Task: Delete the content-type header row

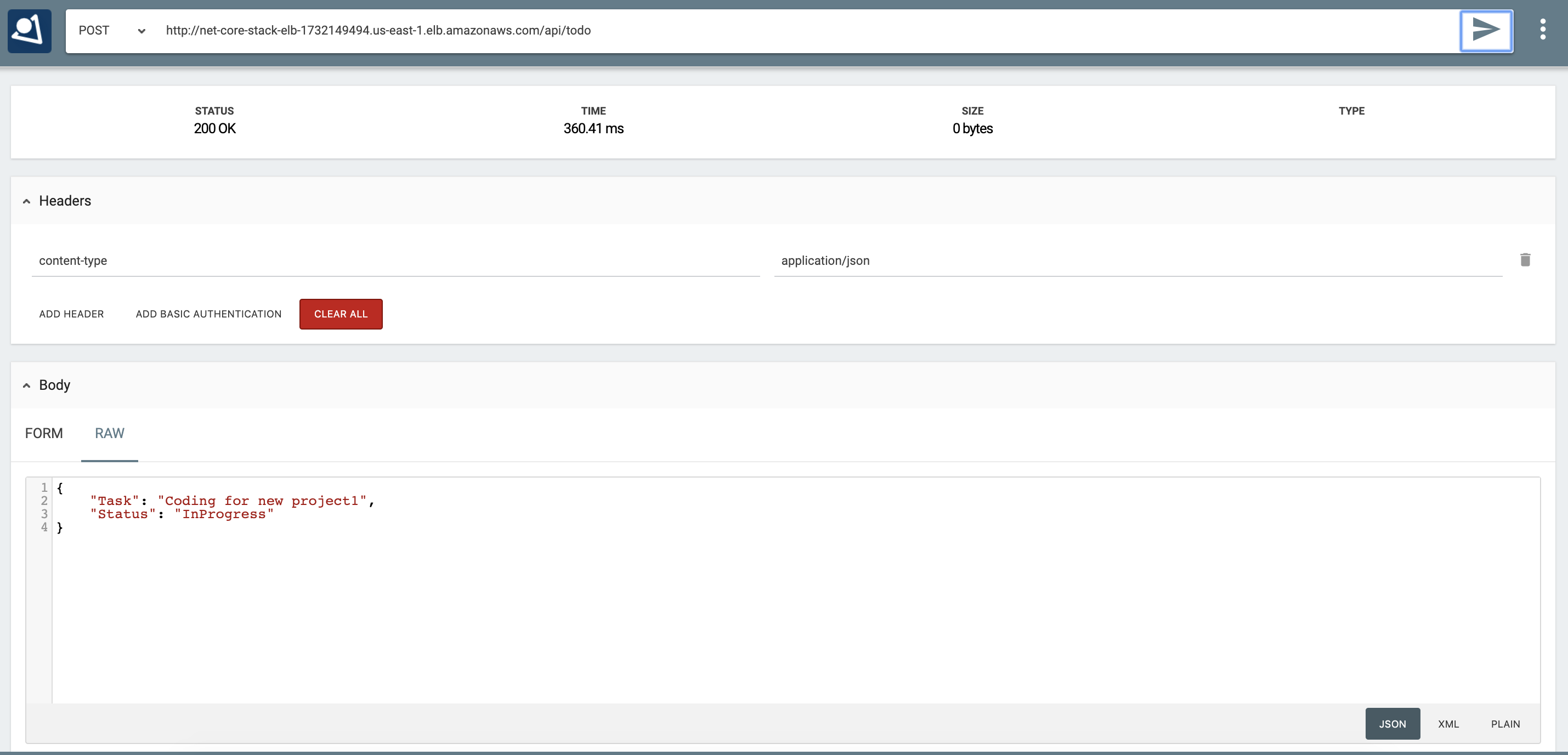Action: (1525, 260)
